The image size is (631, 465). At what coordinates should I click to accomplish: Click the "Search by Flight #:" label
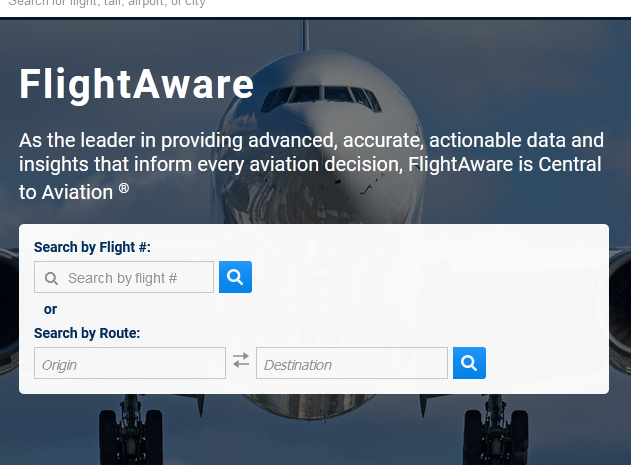click(92, 247)
